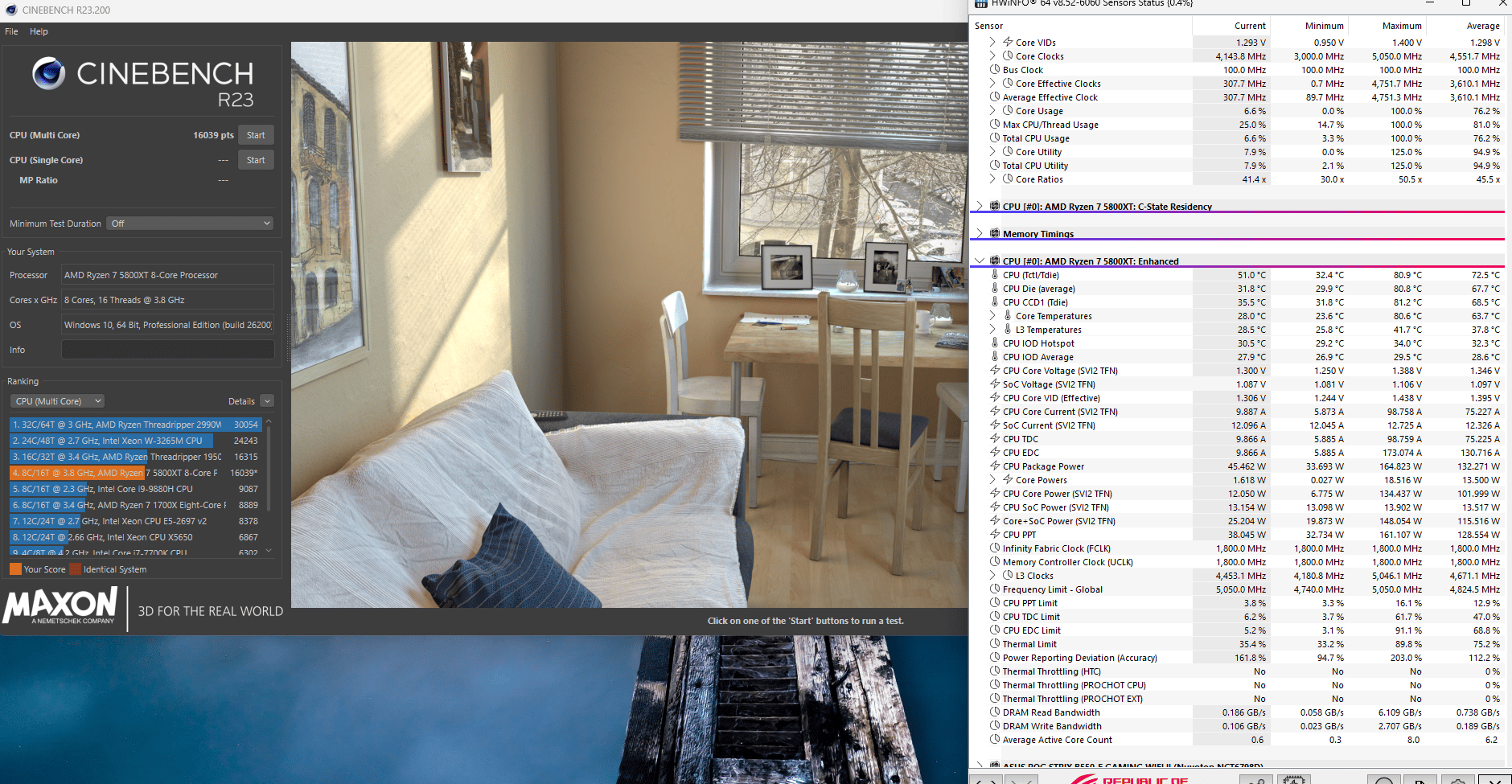Expand the Core Clocks sensor group
1512x784 pixels.
pyautogui.click(x=992, y=56)
